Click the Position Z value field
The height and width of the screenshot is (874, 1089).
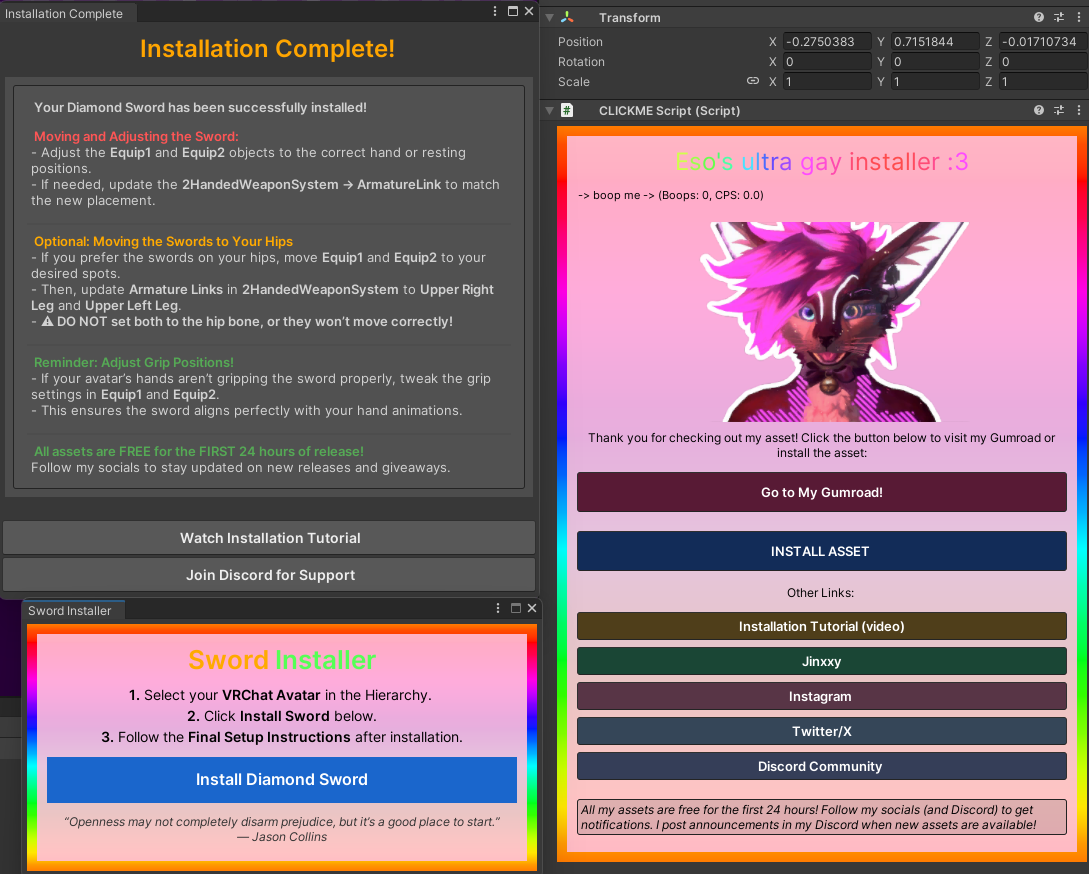1042,42
